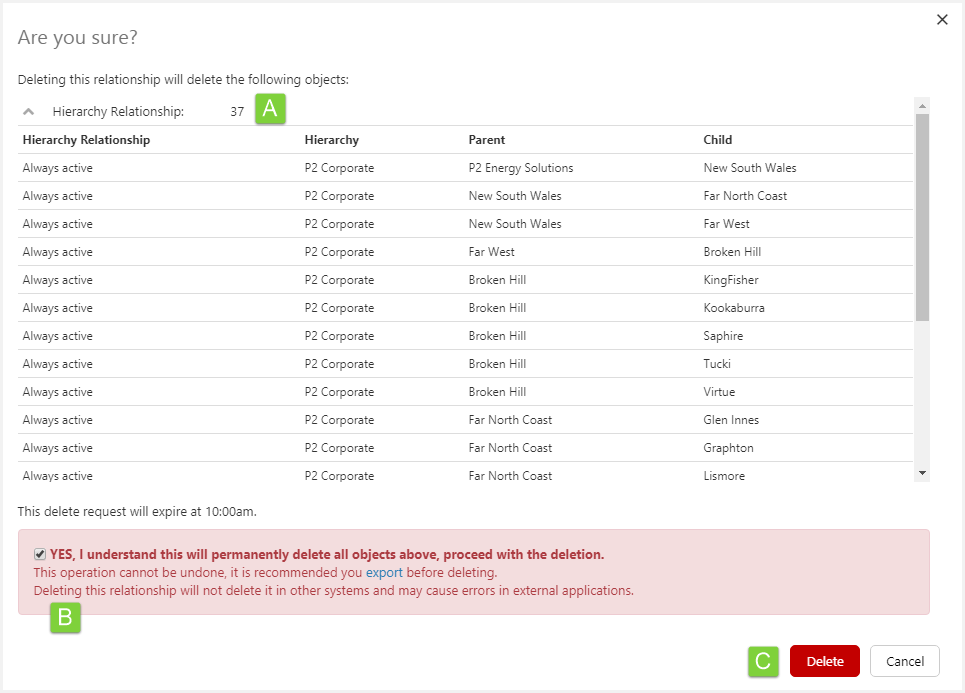This screenshot has height=693, width=965.
Task: Select the Kookaburra child row
Action: pyautogui.click(x=734, y=308)
